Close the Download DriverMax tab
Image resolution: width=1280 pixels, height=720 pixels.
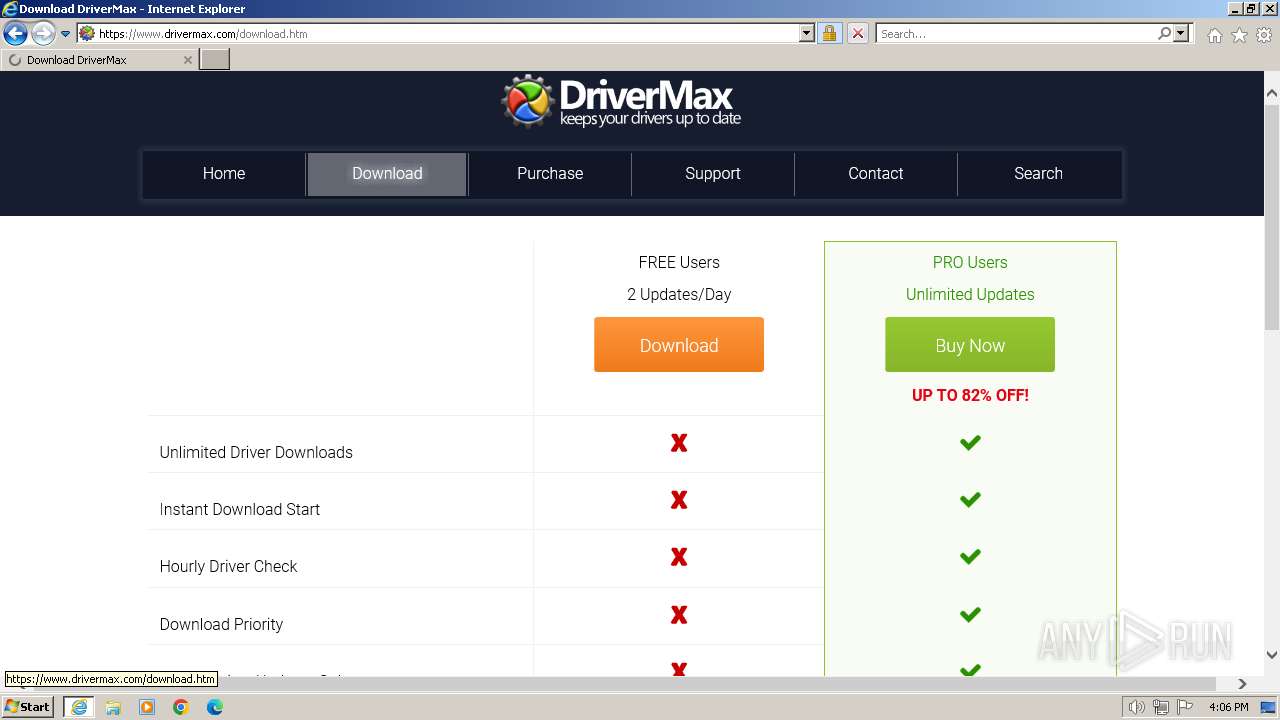pos(187,60)
